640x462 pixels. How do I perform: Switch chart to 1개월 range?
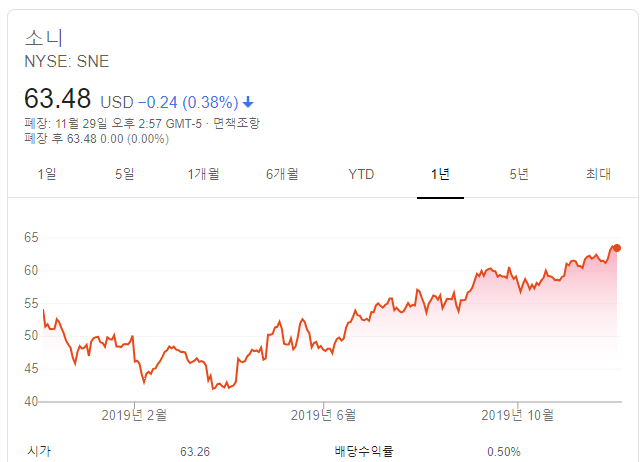click(203, 174)
